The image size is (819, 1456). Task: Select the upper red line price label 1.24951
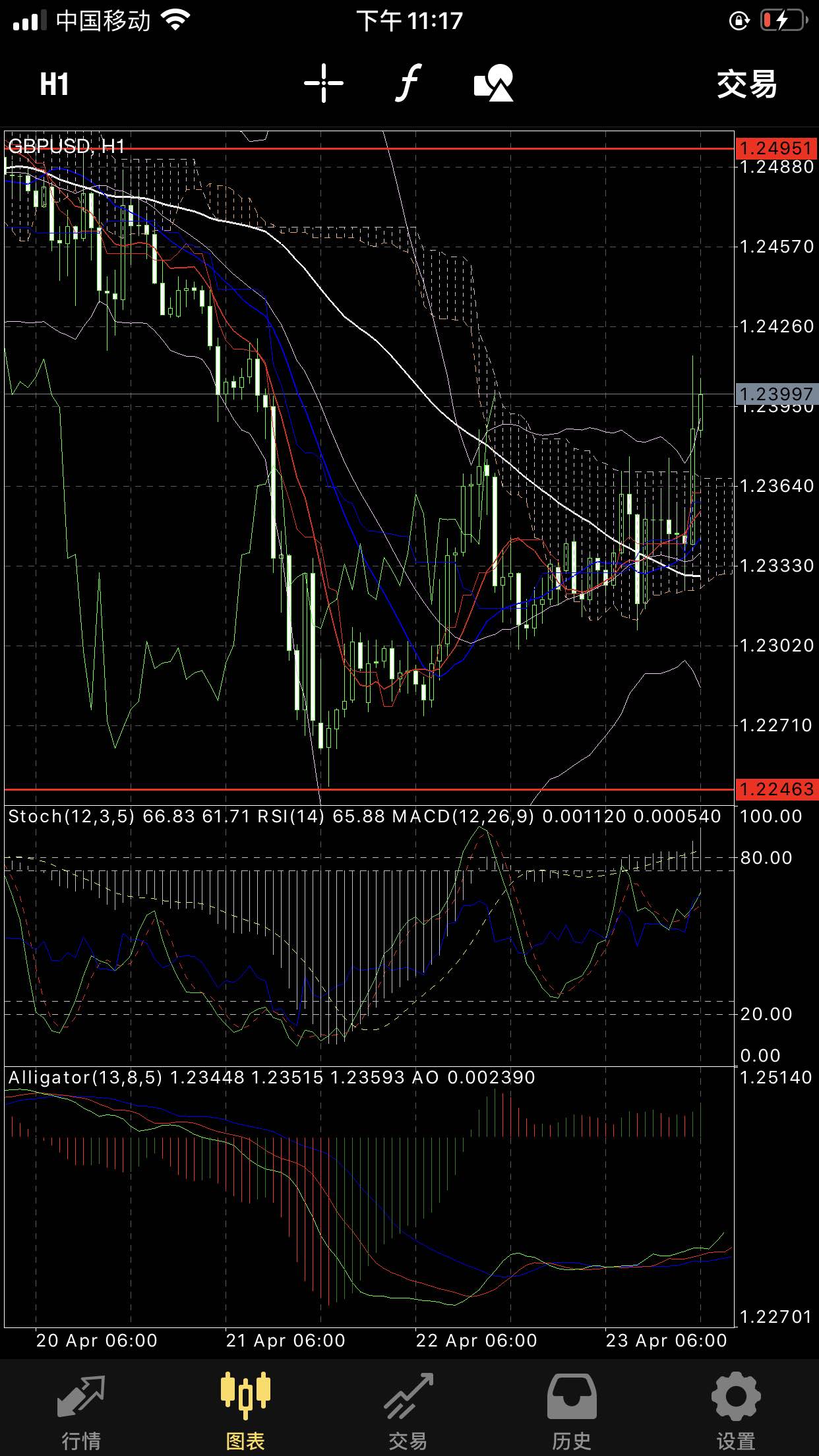click(777, 148)
